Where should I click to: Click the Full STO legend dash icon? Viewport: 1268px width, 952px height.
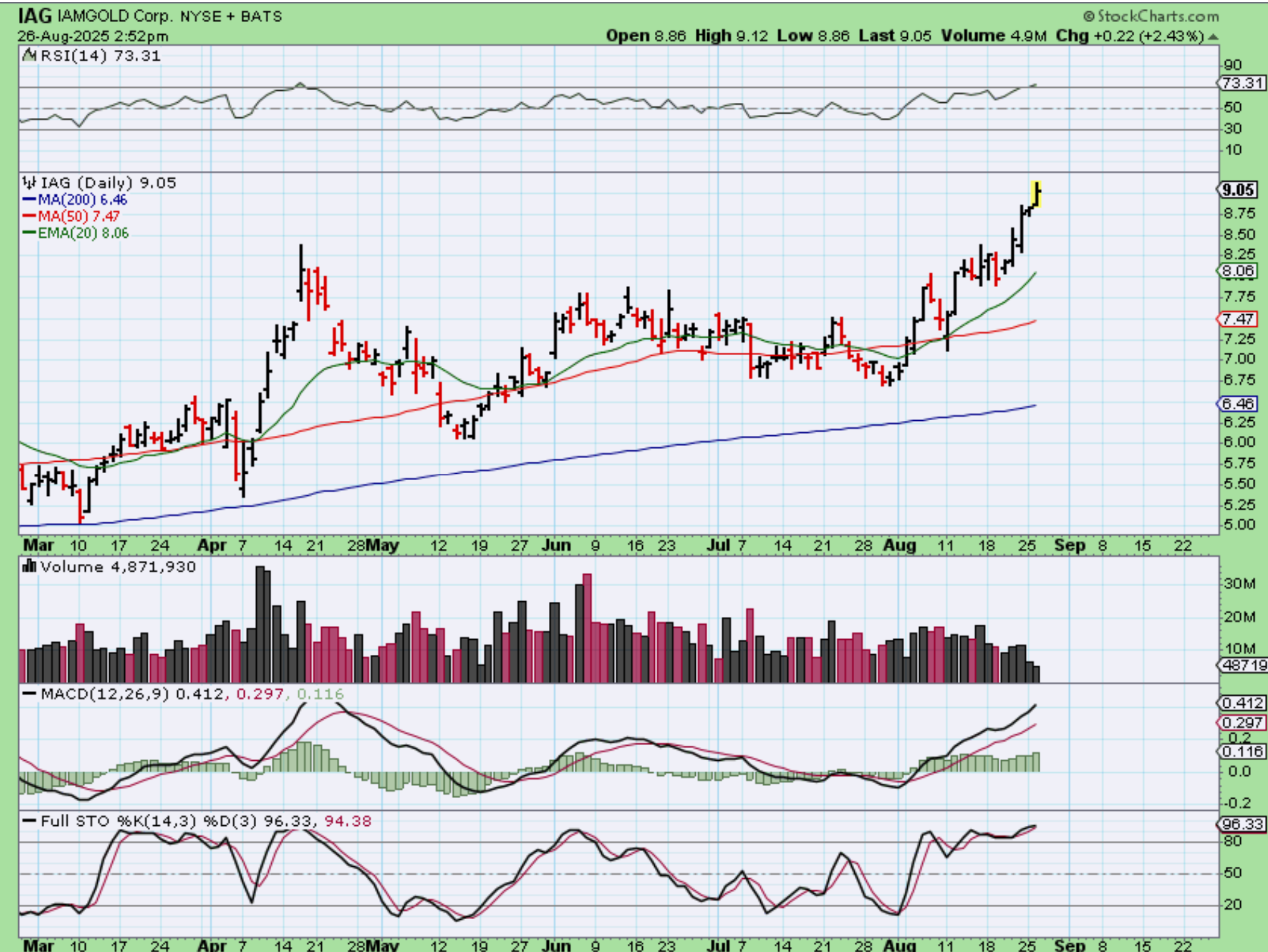pyautogui.click(x=30, y=821)
